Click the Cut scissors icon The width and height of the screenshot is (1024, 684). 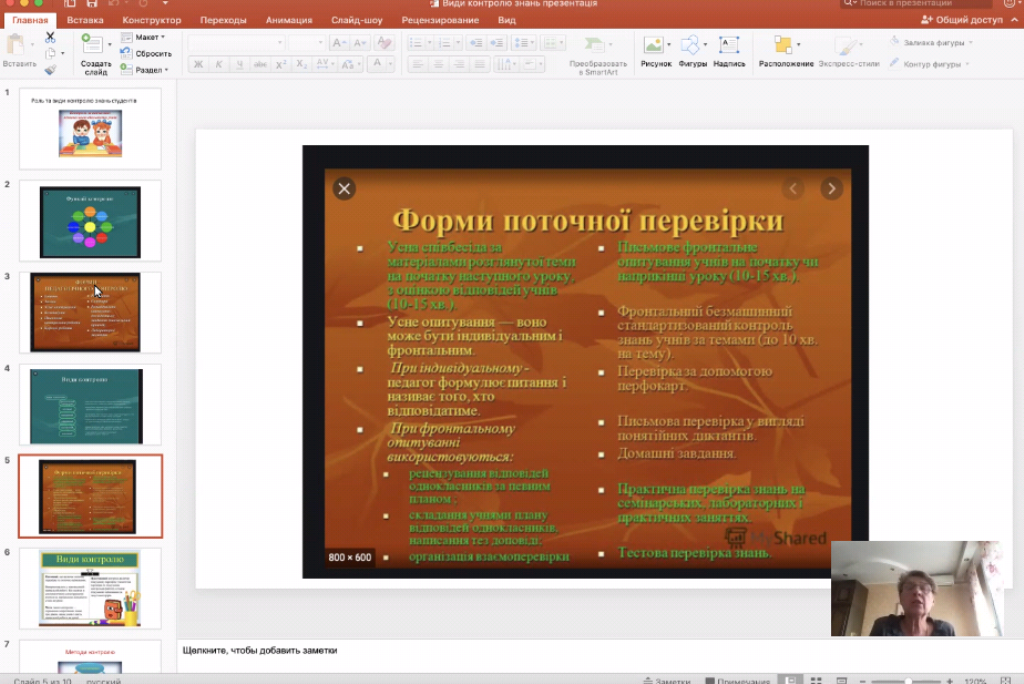click(x=50, y=37)
